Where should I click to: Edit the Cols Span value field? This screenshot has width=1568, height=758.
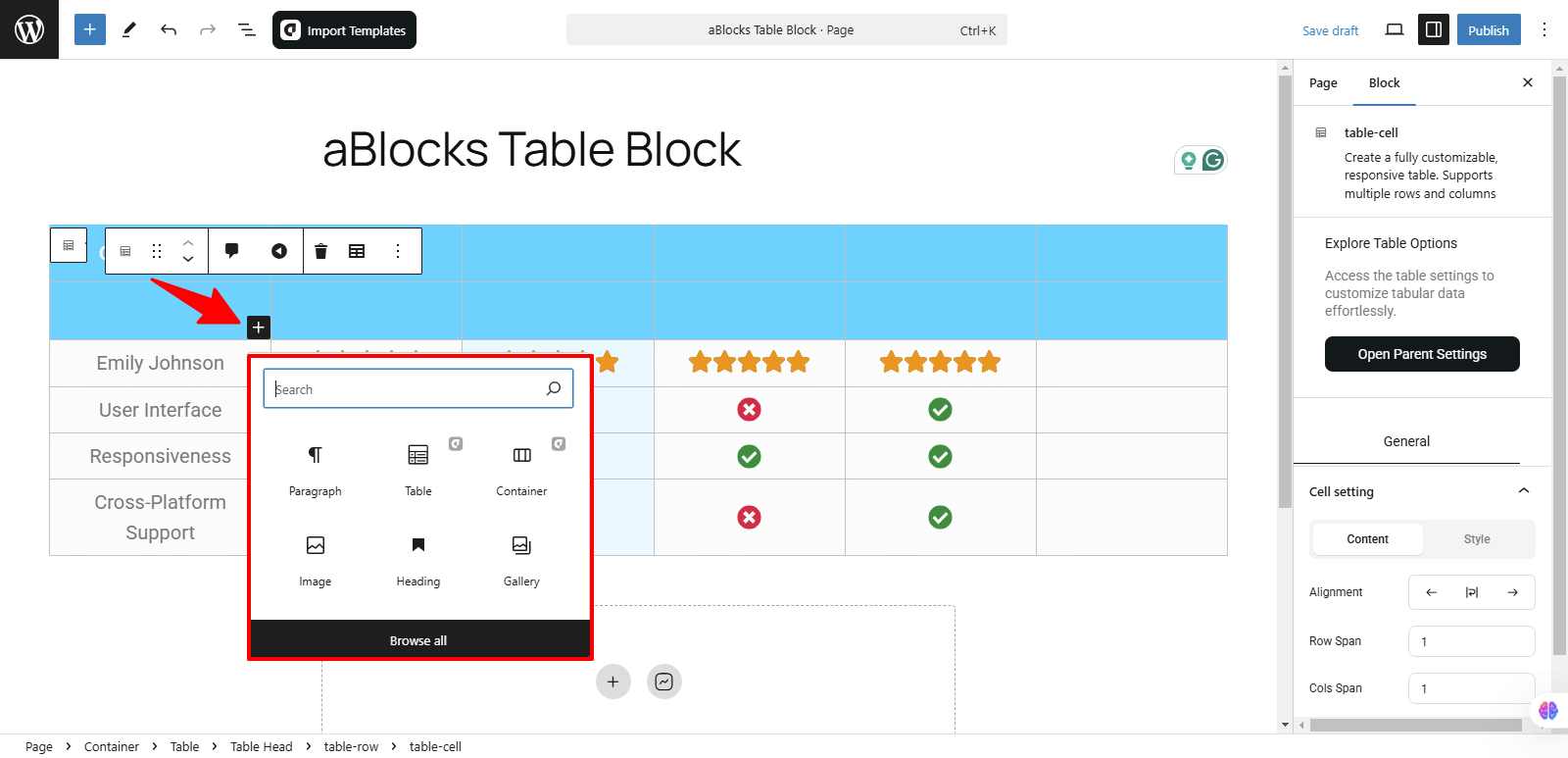[x=1471, y=688]
